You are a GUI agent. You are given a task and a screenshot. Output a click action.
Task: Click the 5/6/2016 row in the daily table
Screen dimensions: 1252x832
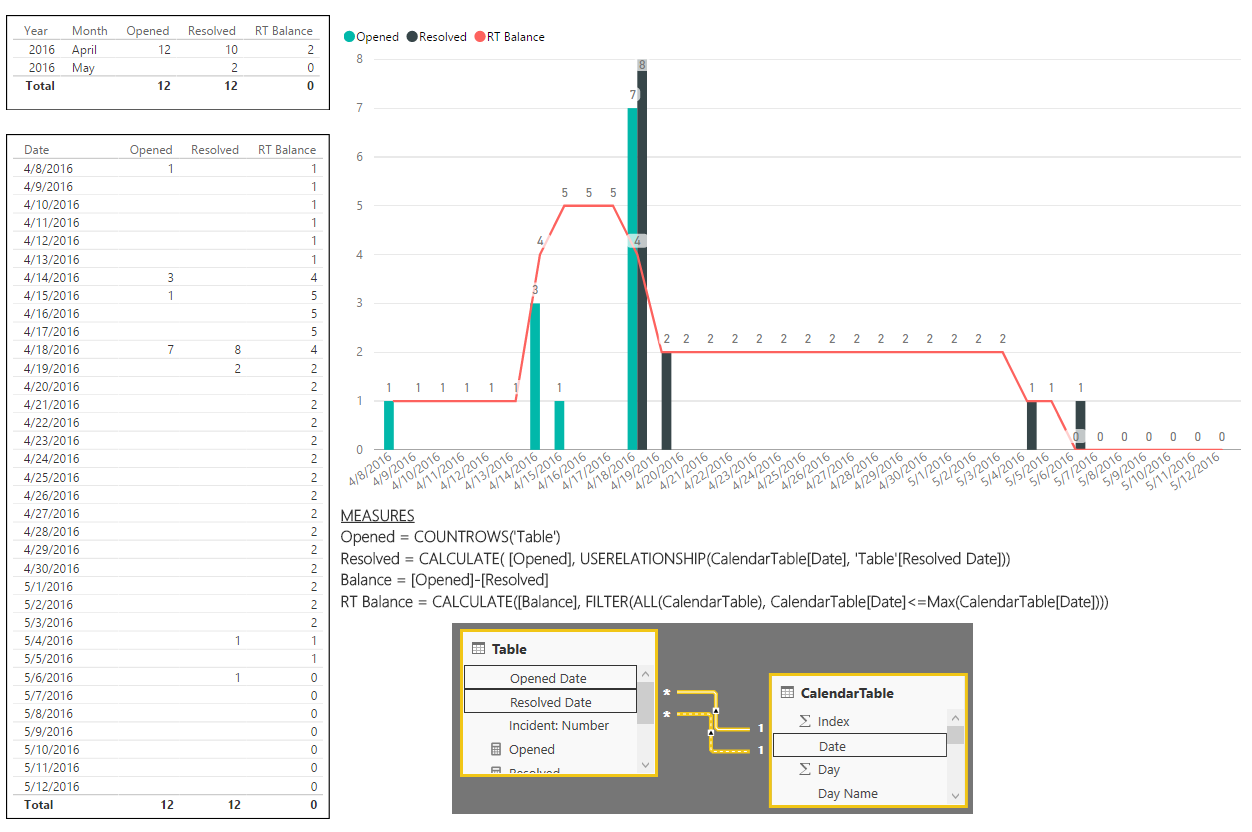(169, 677)
